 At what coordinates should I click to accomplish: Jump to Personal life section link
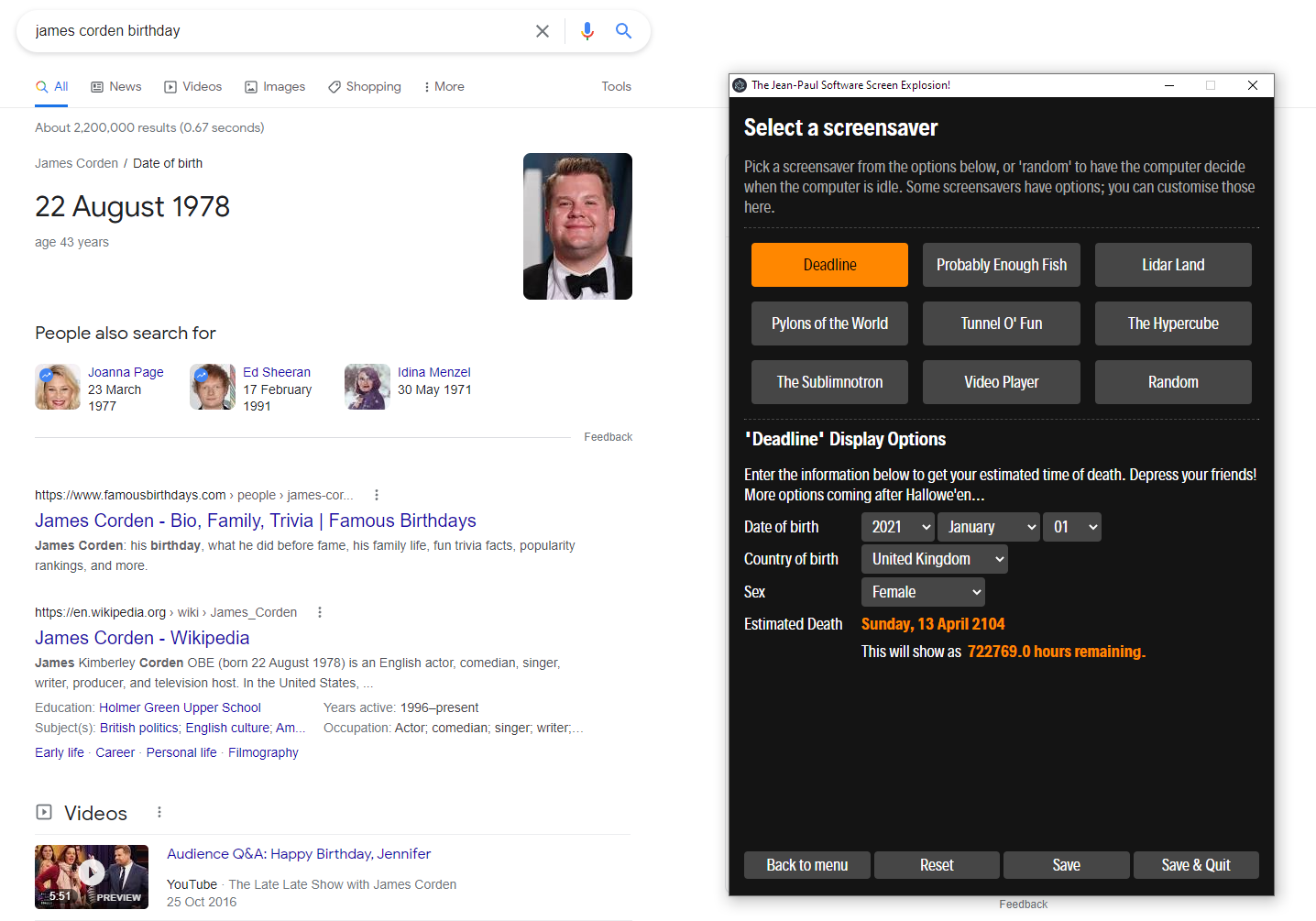[181, 752]
